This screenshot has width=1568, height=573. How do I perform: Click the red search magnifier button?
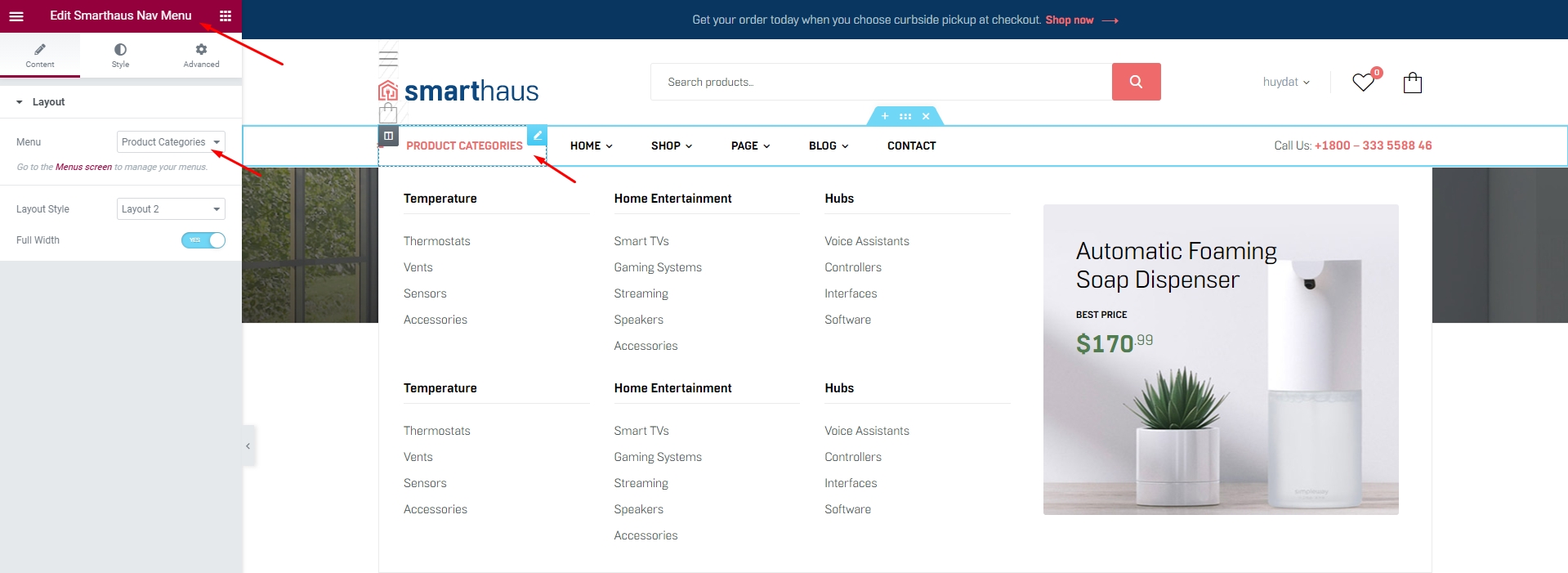pos(1136,82)
